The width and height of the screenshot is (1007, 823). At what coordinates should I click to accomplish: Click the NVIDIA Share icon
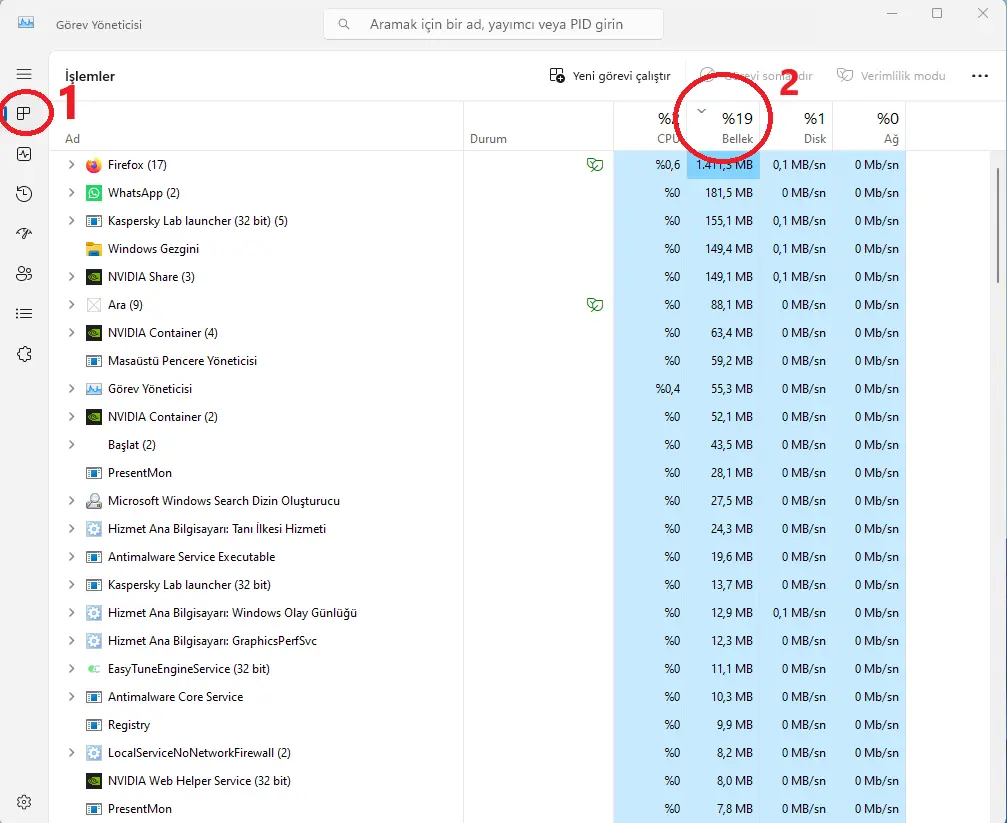click(94, 277)
